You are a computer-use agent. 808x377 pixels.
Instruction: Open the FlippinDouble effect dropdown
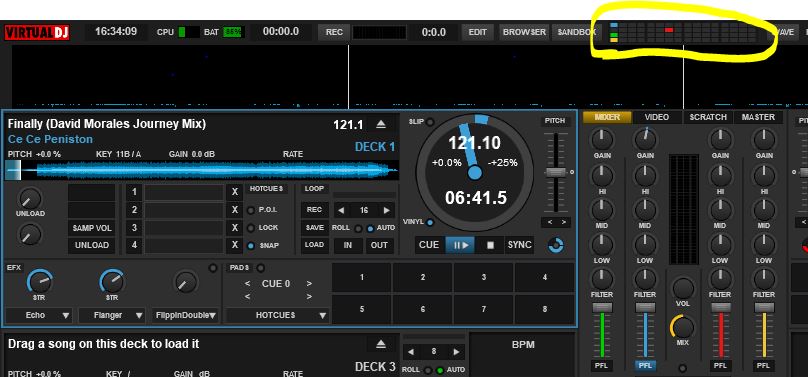click(186, 315)
